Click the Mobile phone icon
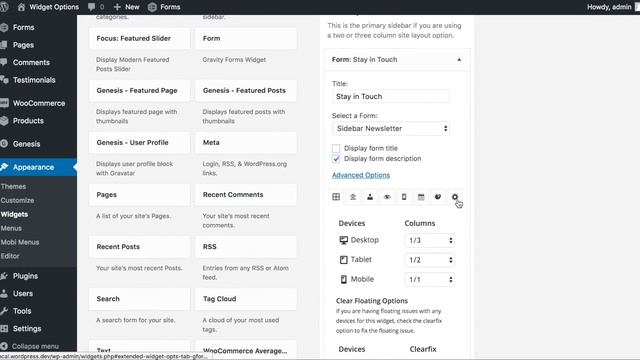 tap(344, 279)
